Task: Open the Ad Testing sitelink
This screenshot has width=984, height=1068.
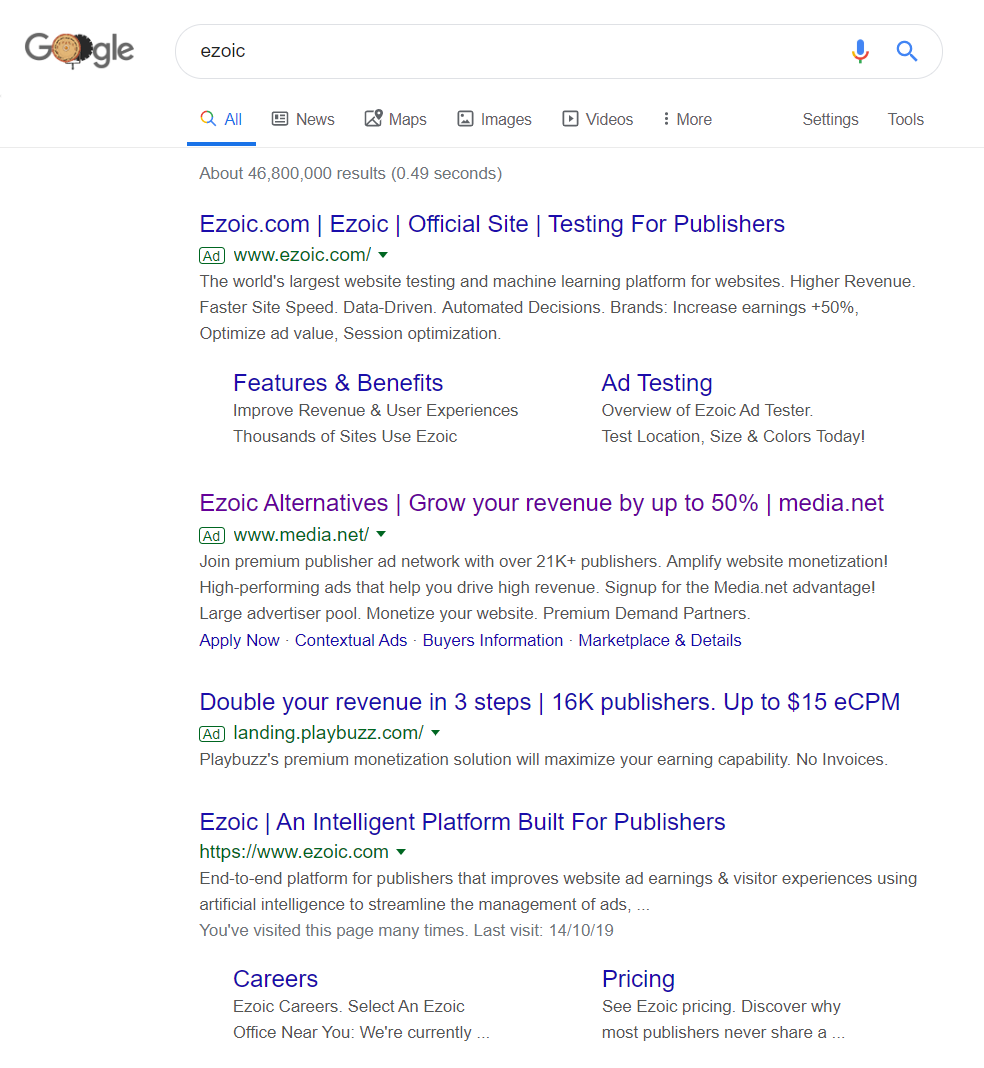Action: click(656, 383)
